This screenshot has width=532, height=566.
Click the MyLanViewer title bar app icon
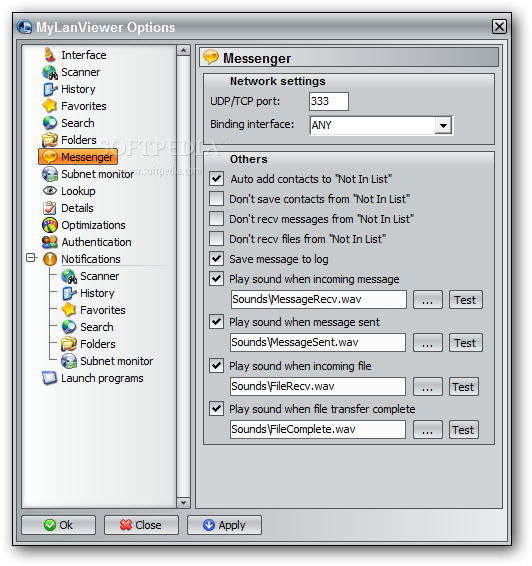pyautogui.click(x=25, y=27)
